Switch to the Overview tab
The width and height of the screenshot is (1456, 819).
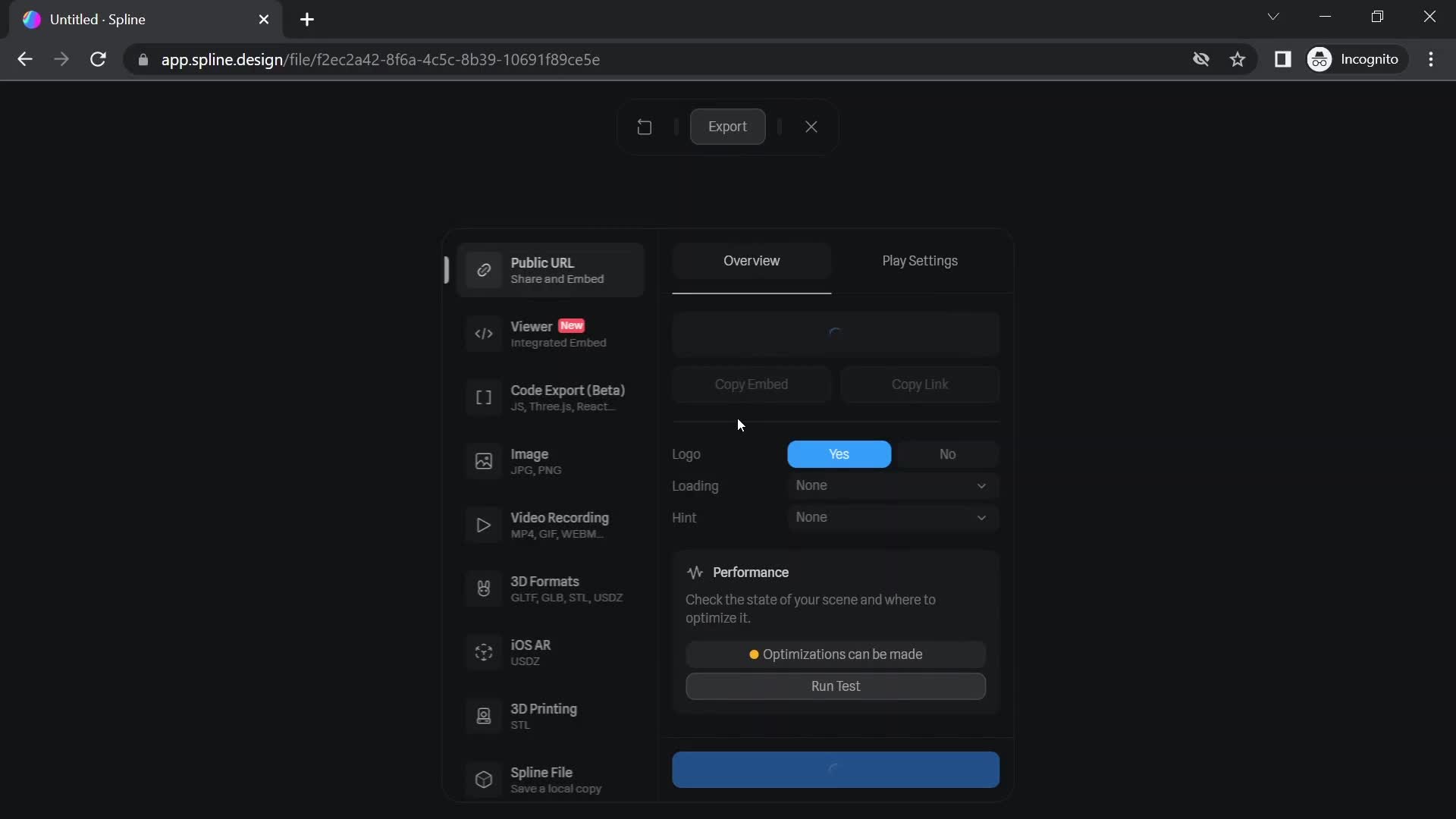coord(752,261)
